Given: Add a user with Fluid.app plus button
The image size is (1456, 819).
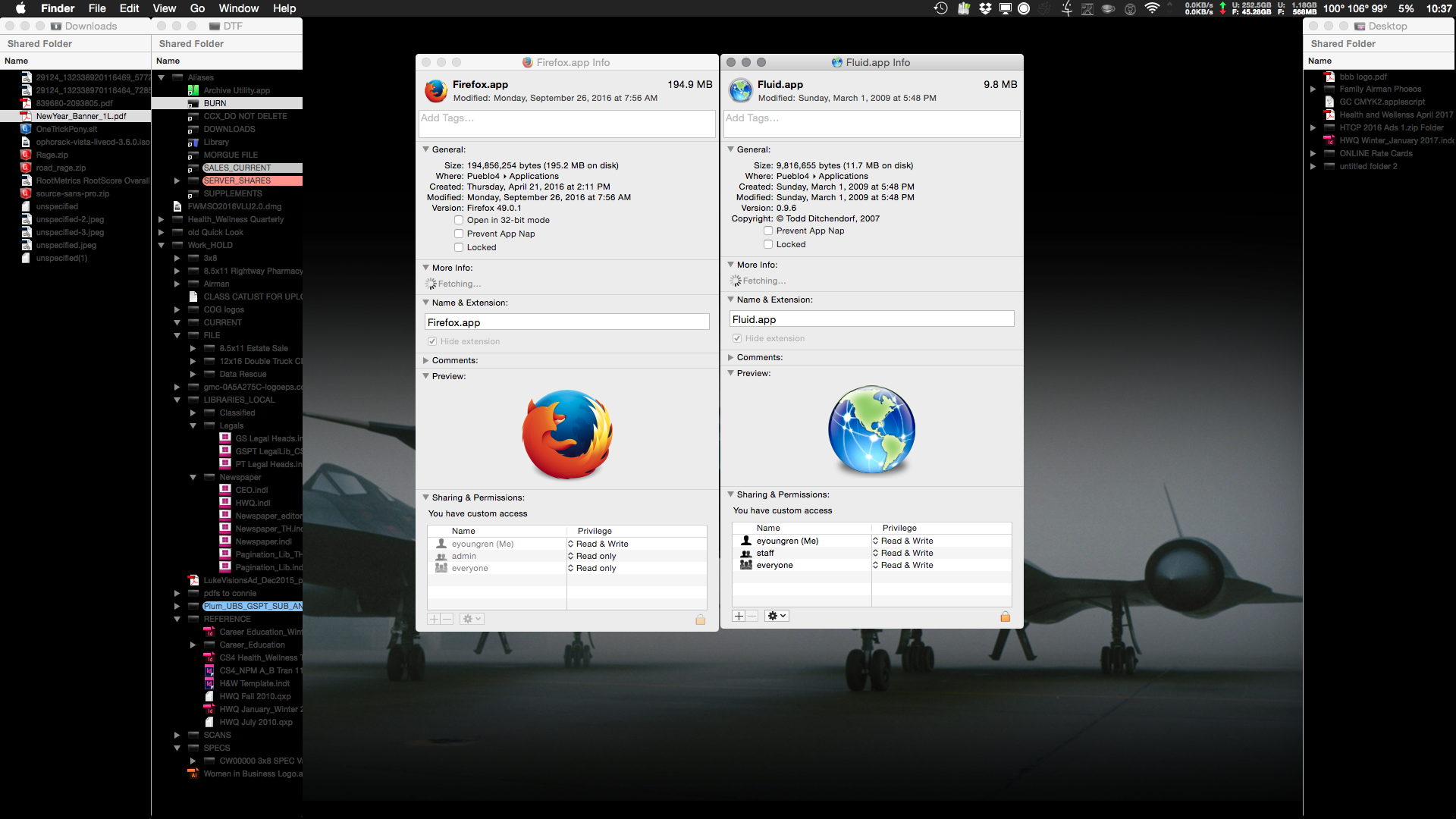Looking at the screenshot, I should point(739,616).
